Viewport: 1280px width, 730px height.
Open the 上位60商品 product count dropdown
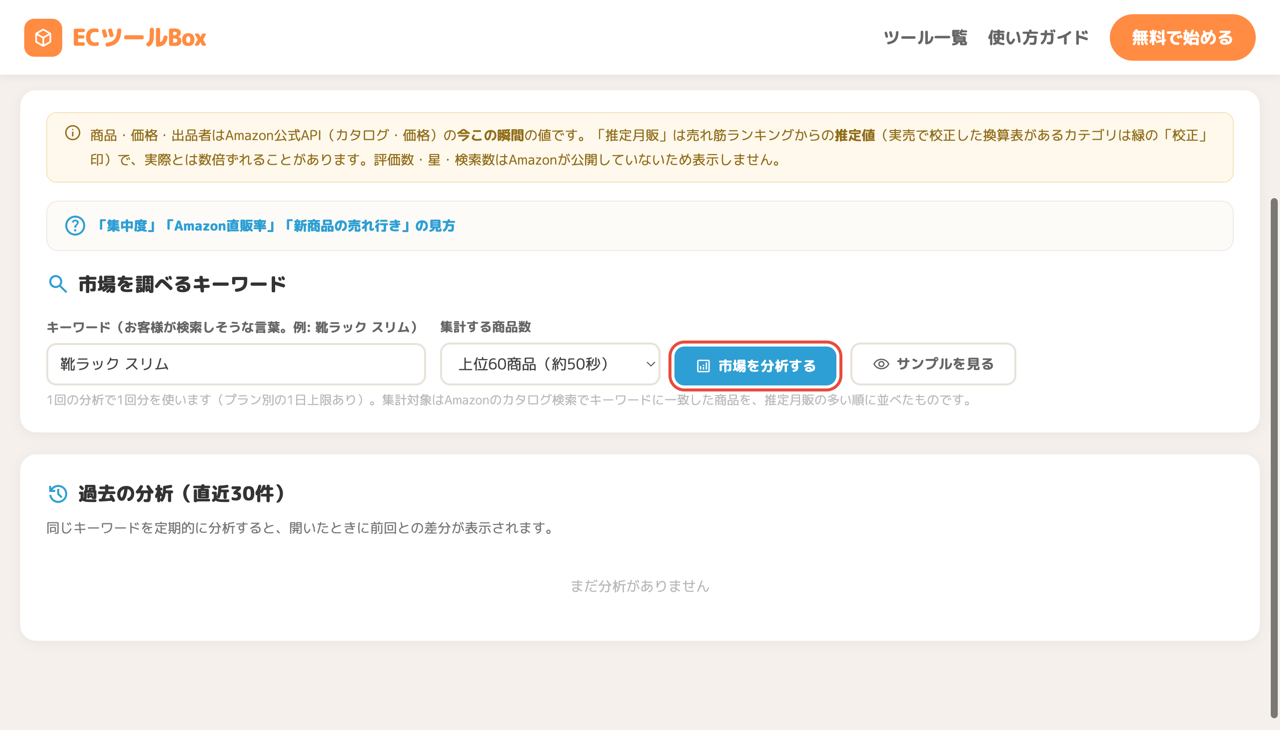point(550,364)
